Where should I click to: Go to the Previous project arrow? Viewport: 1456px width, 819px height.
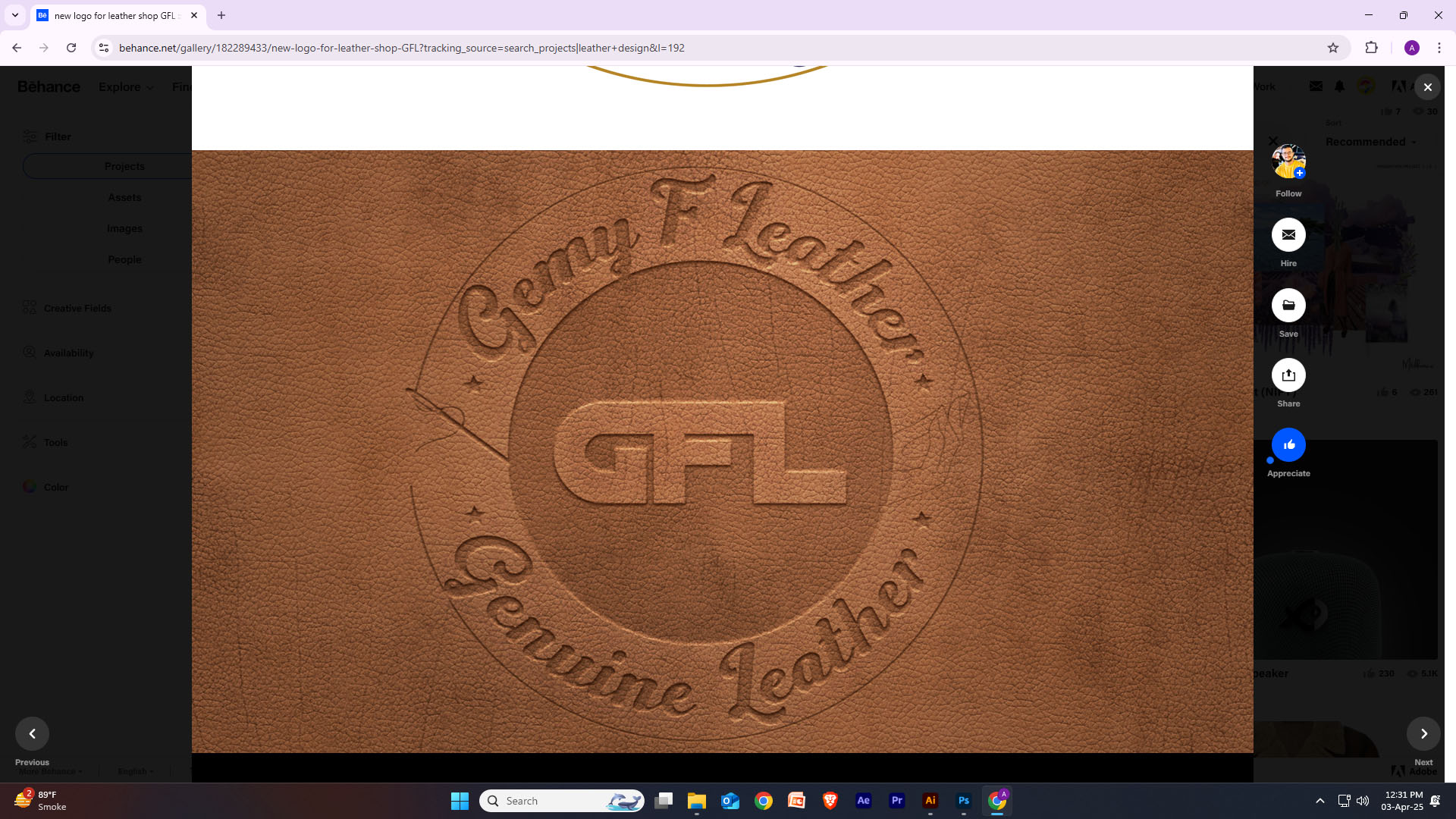pos(32,733)
